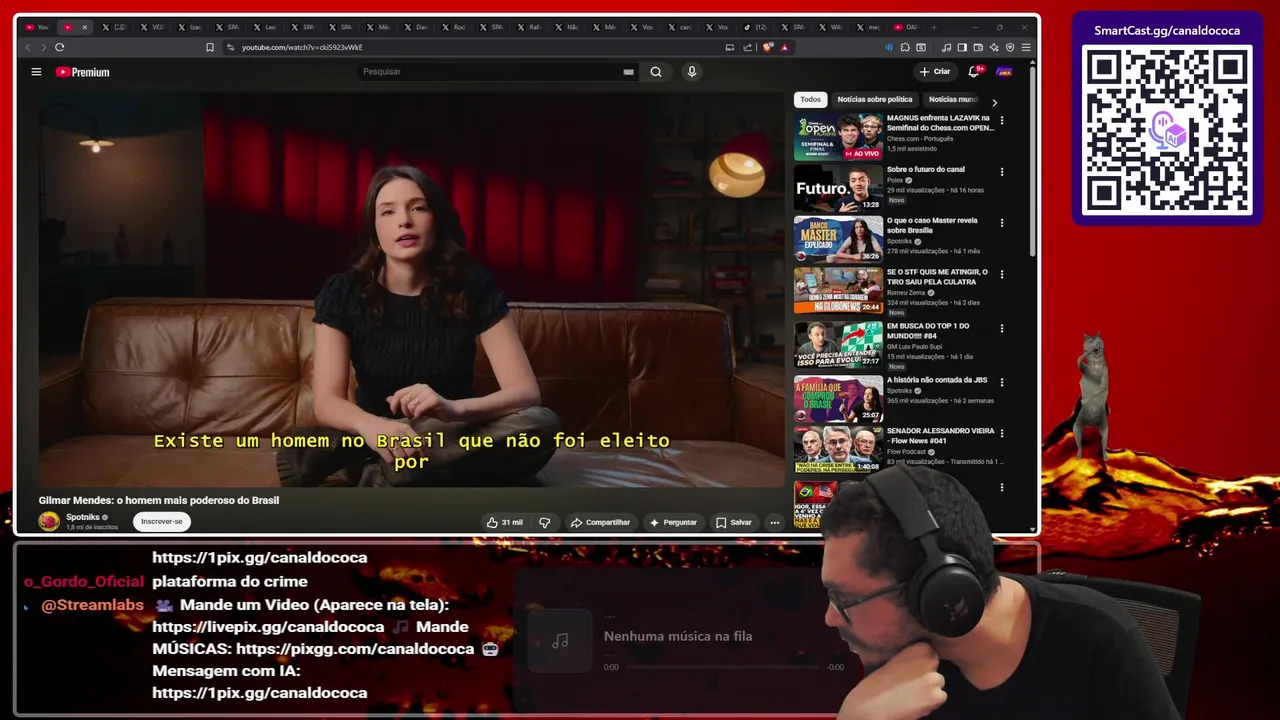Open the Sobre o futuro do canal thumbnail
Image resolution: width=1280 pixels, height=720 pixels.
click(838, 188)
